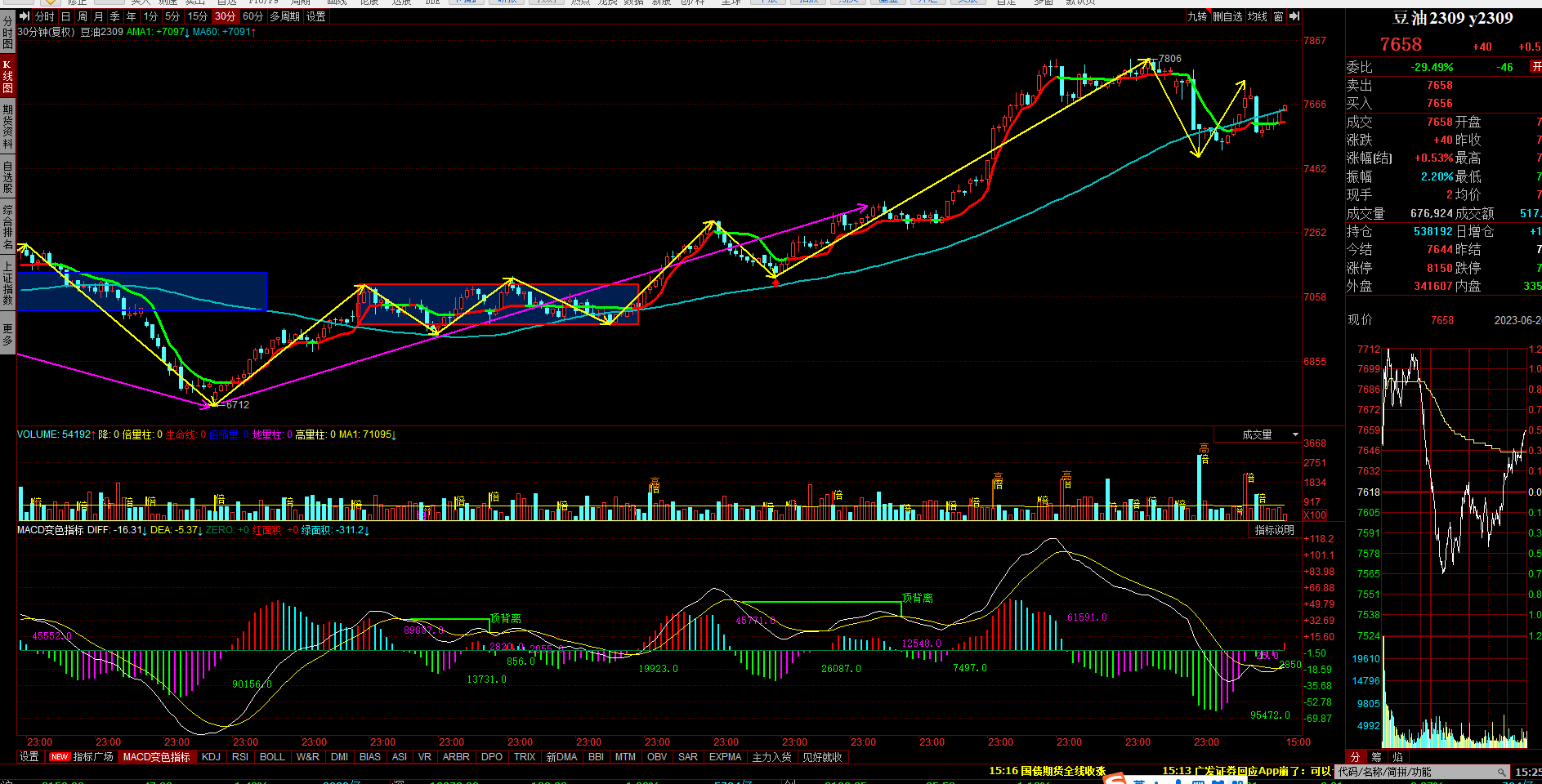
Task: Open 综合排名 in the sidebar
Action: (x=7, y=228)
